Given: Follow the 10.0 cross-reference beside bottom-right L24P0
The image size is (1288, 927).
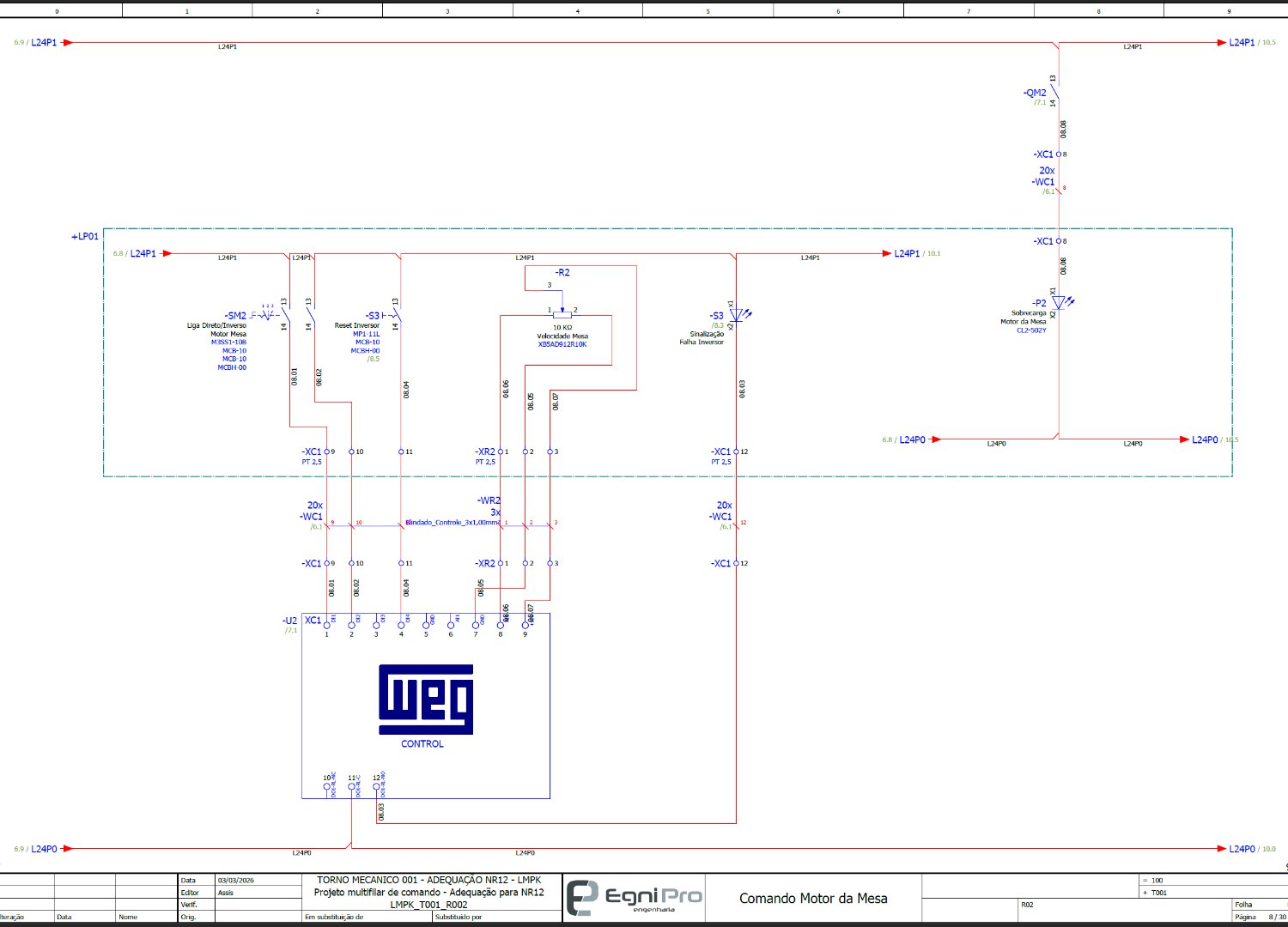Looking at the screenshot, I should click(x=1267, y=849).
